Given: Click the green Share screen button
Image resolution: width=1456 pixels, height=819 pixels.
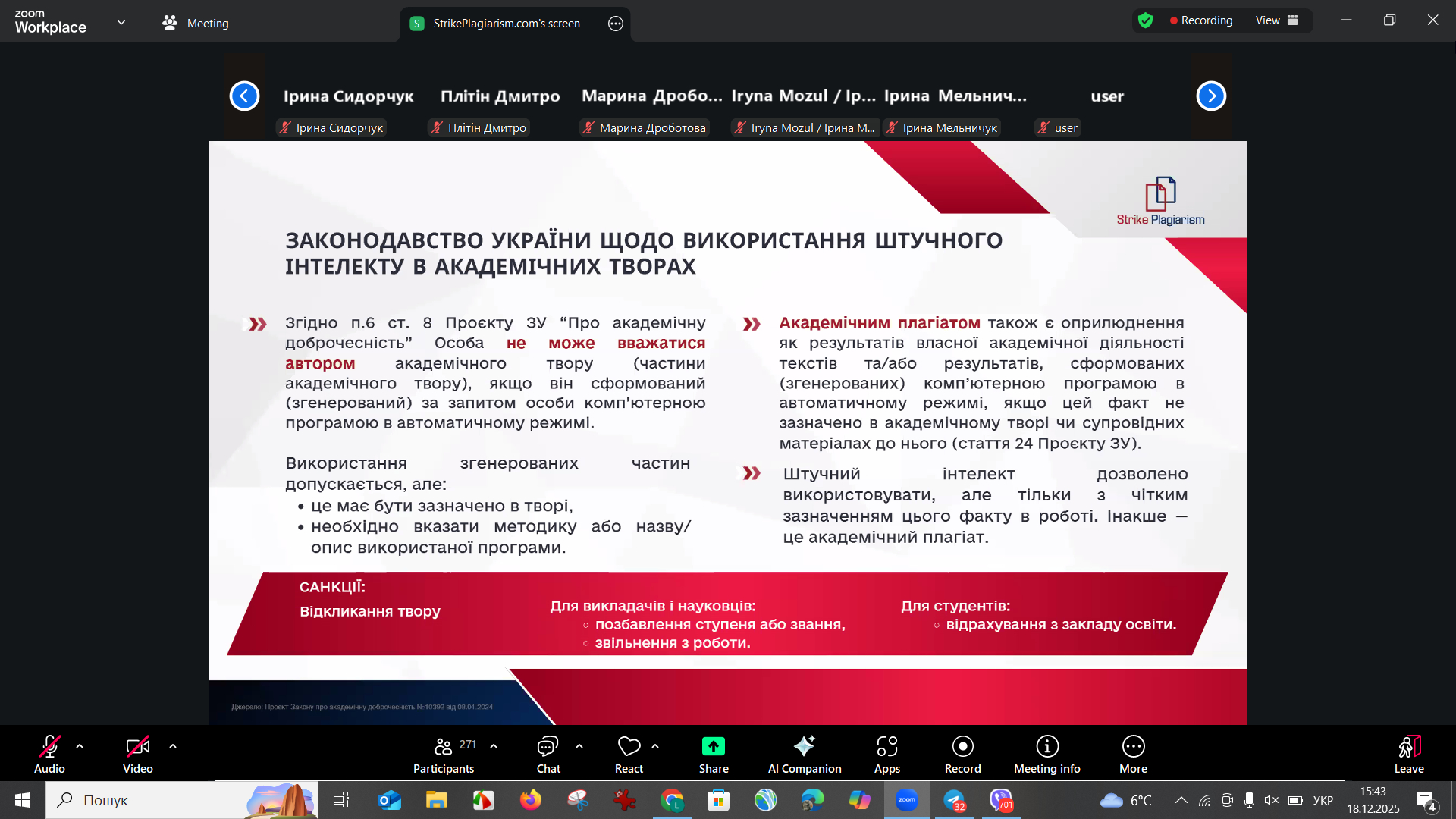Looking at the screenshot, I should coord(713,747).
